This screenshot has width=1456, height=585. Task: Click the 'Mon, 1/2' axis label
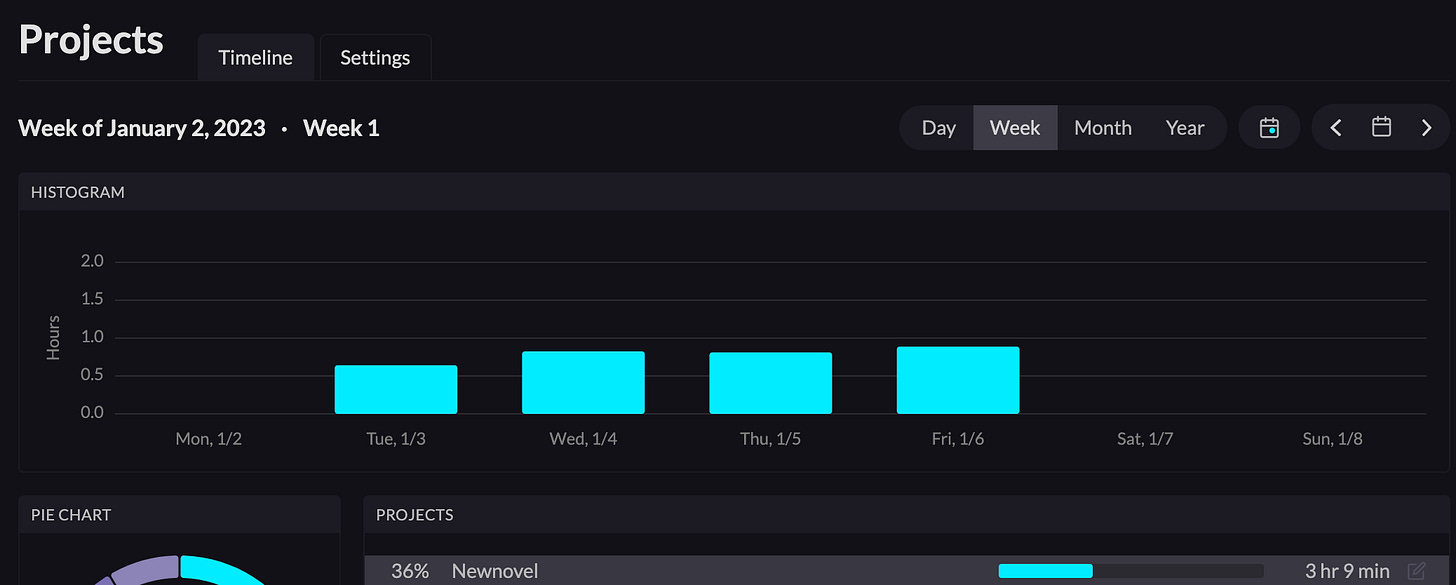tap(208, 439)
